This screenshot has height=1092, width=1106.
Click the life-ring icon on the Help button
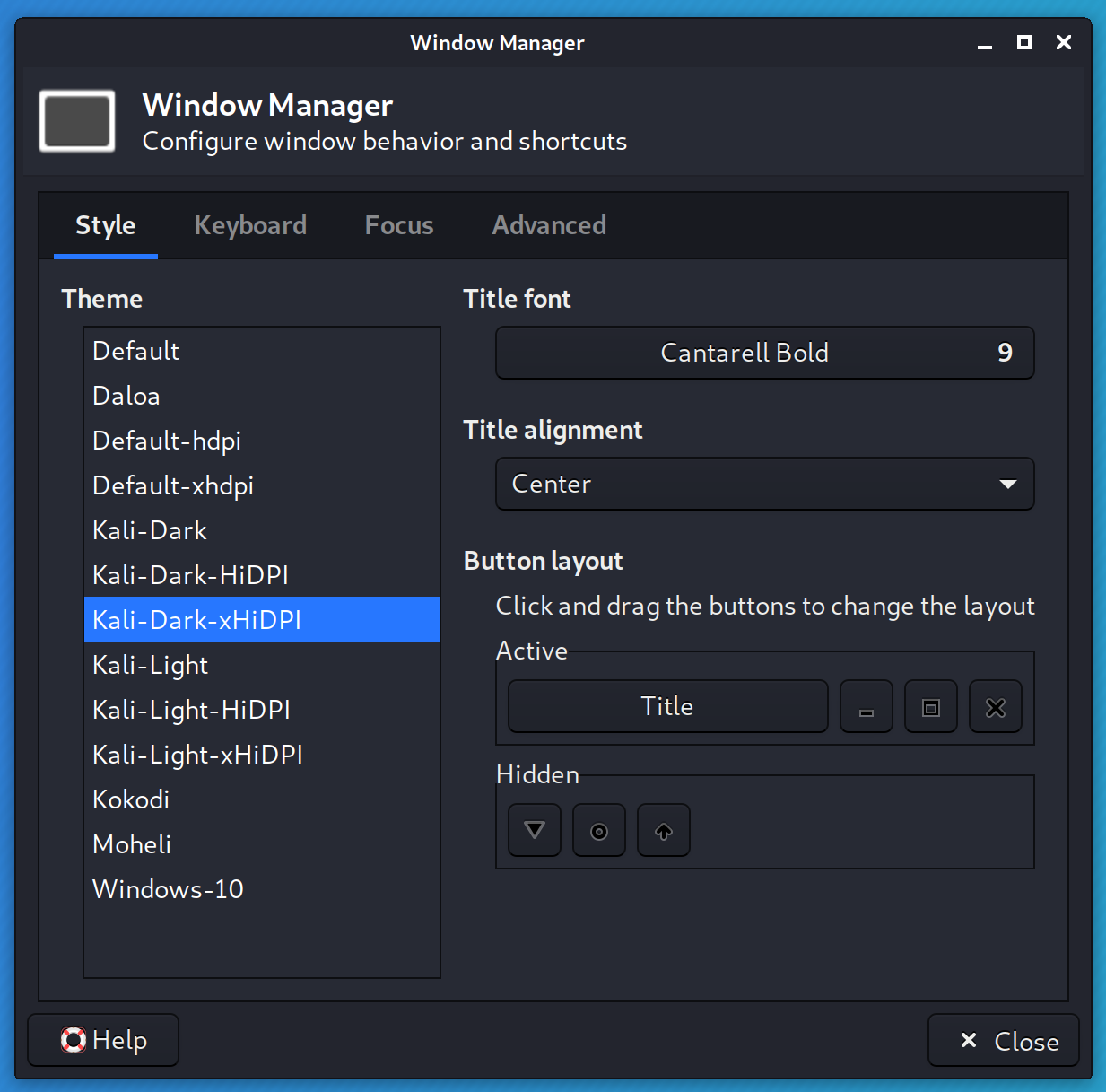tap(74, 1040)
